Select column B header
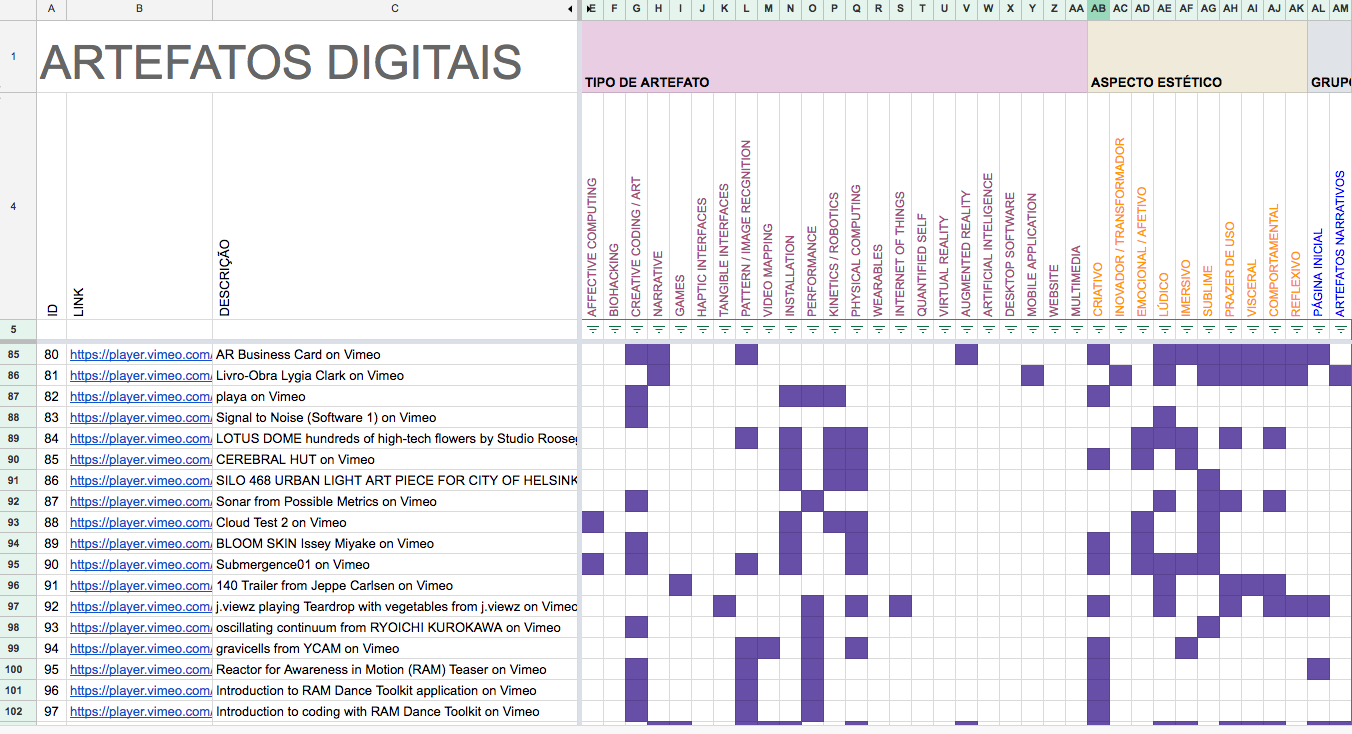This screenshot has width=1352, height=734. (x=139, y=9)
